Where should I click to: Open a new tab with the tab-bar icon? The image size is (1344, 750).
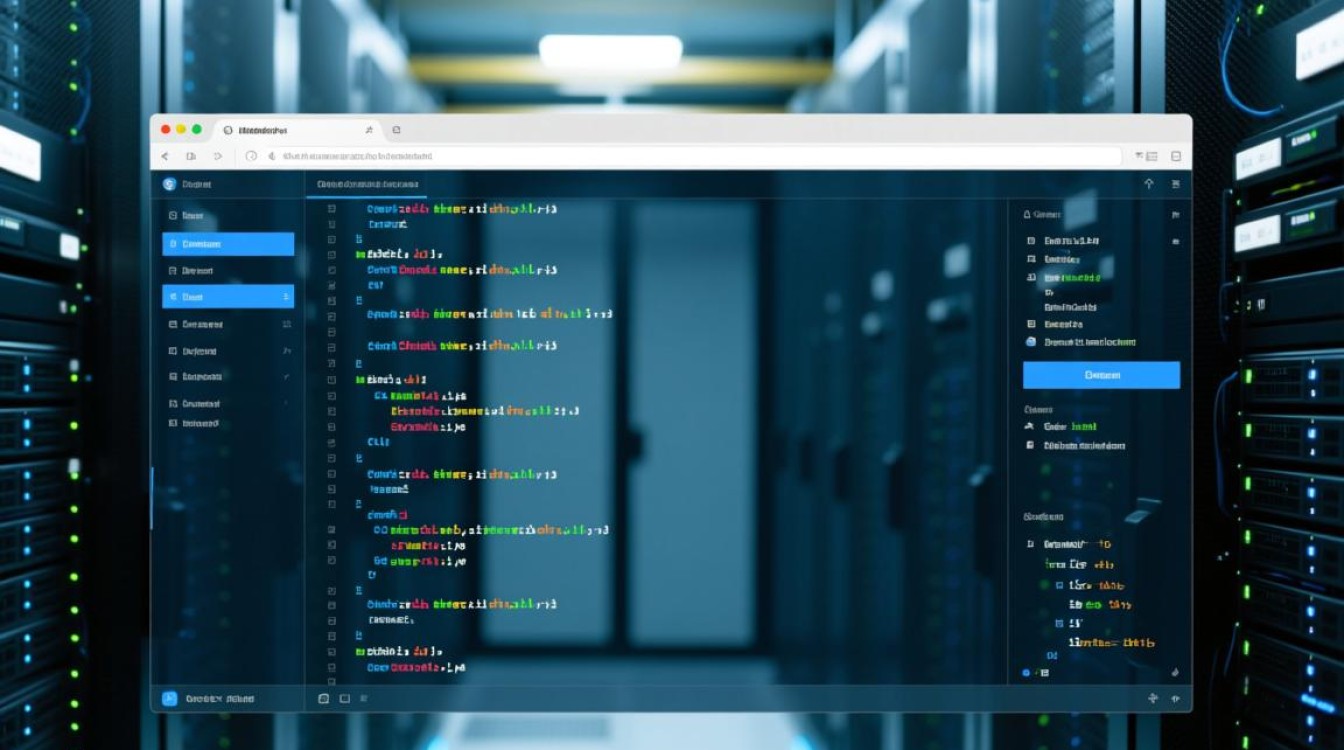pos(396,130)
